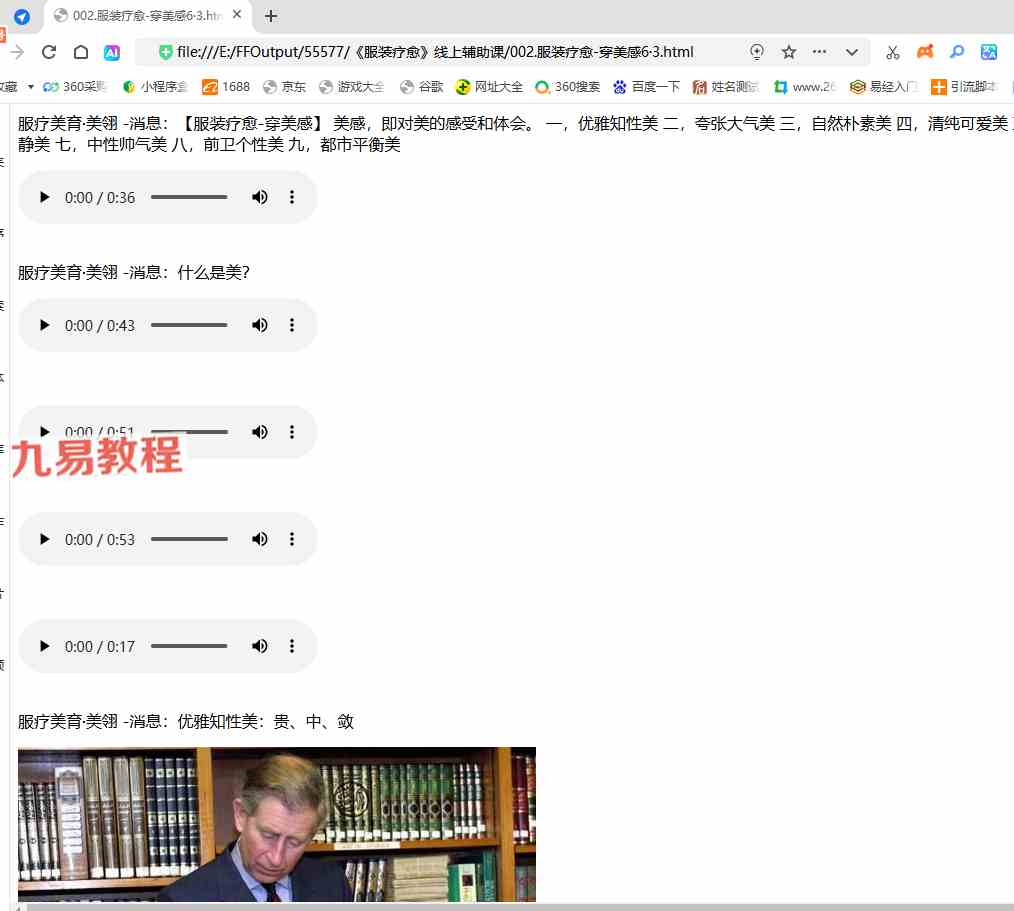
Task: Play the 0:53 audio clip
Action: coord(44,539)
